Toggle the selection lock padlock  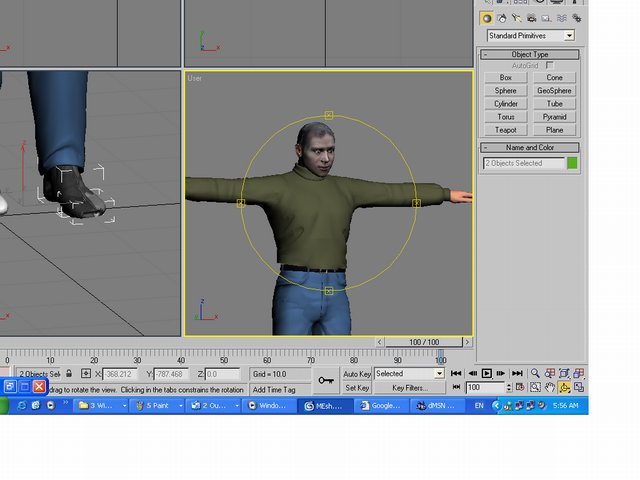point(69,373)
